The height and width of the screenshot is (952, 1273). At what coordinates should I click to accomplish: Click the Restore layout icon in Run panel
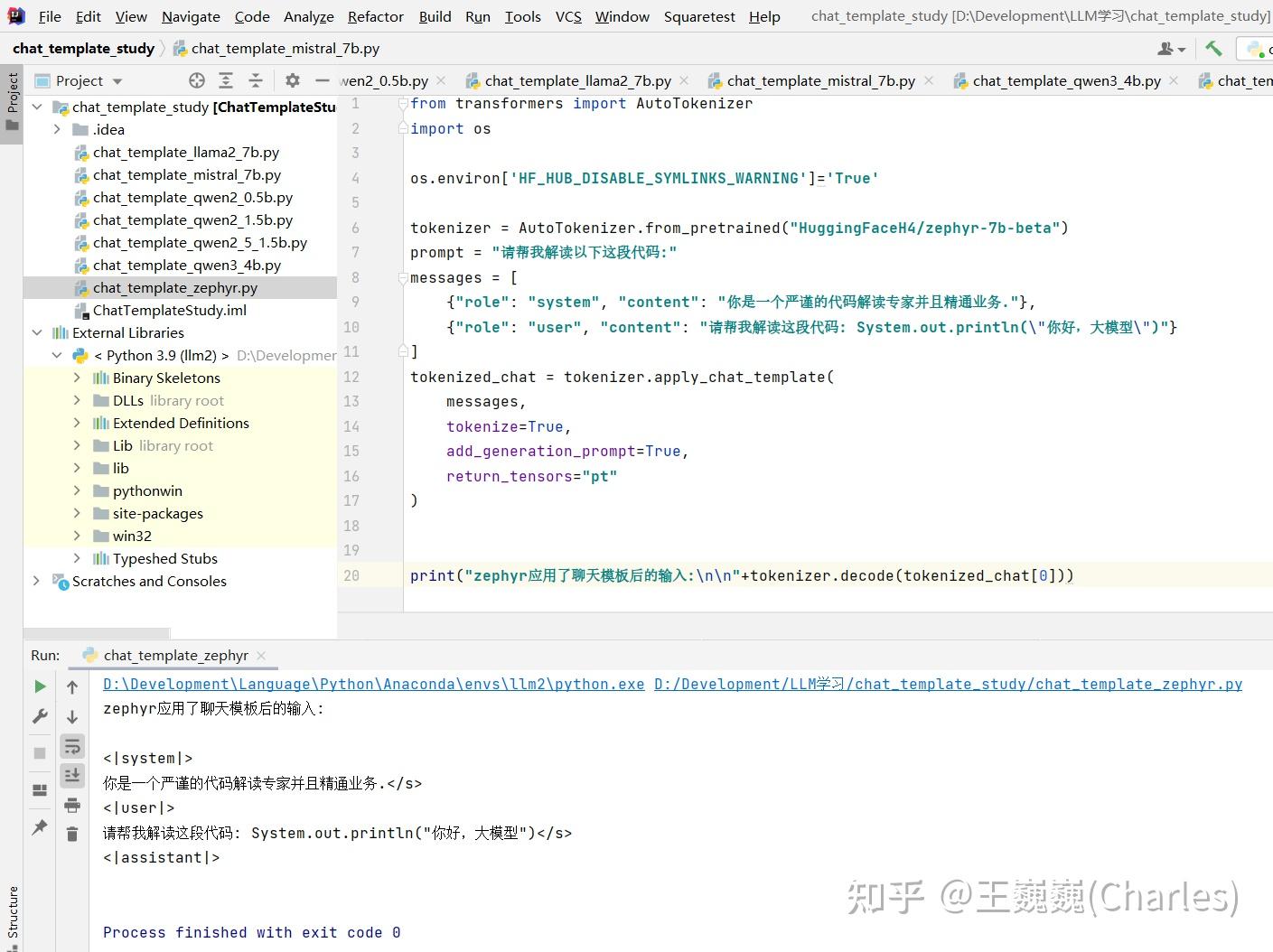40,789
